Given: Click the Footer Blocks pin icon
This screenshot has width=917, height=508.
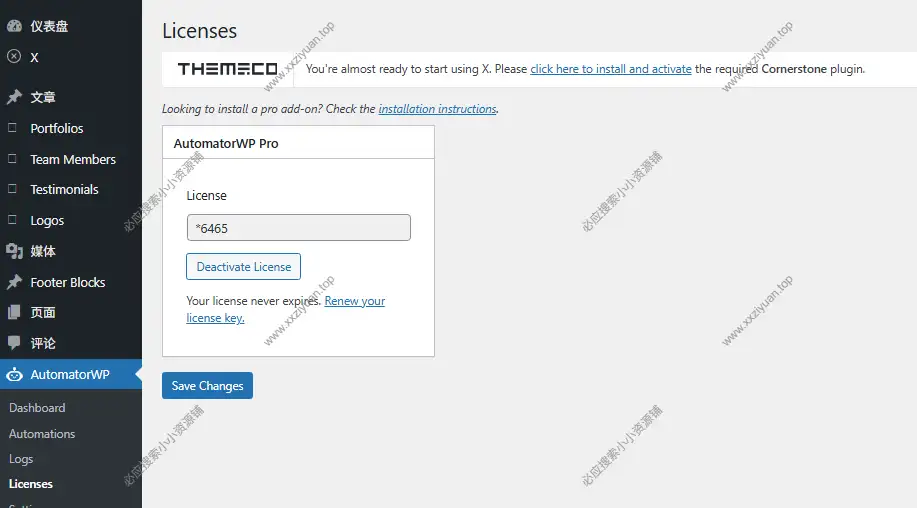Looking at the screenshot, I should tap(14, 282).
